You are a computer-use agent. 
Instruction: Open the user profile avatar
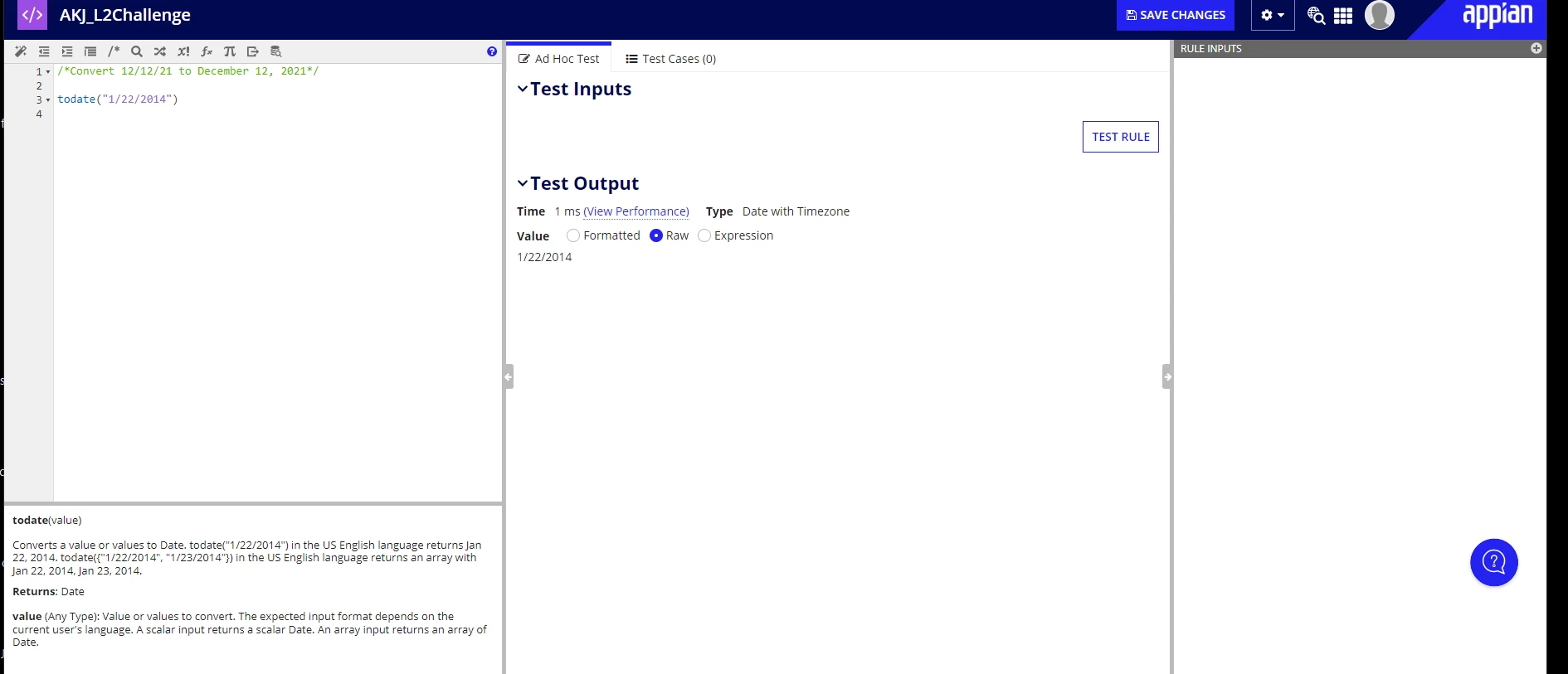tap(1380, 14)
